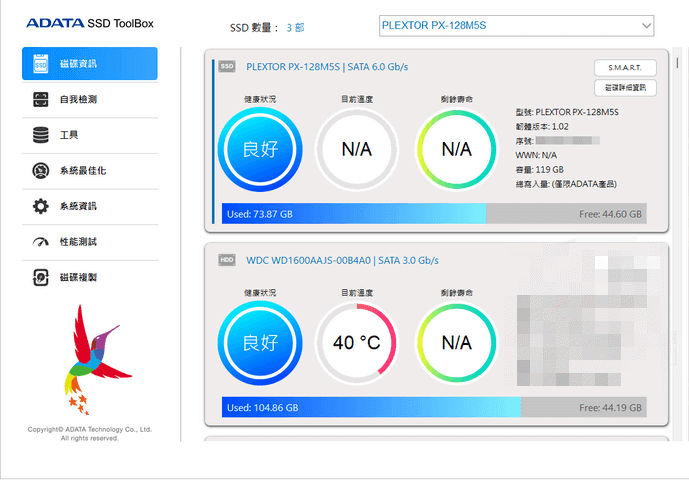Select the 磁碟複製 disk clone tab
The height and width of the screenshot is (480, 689).
pyautogui.click(x=90, y=277)
